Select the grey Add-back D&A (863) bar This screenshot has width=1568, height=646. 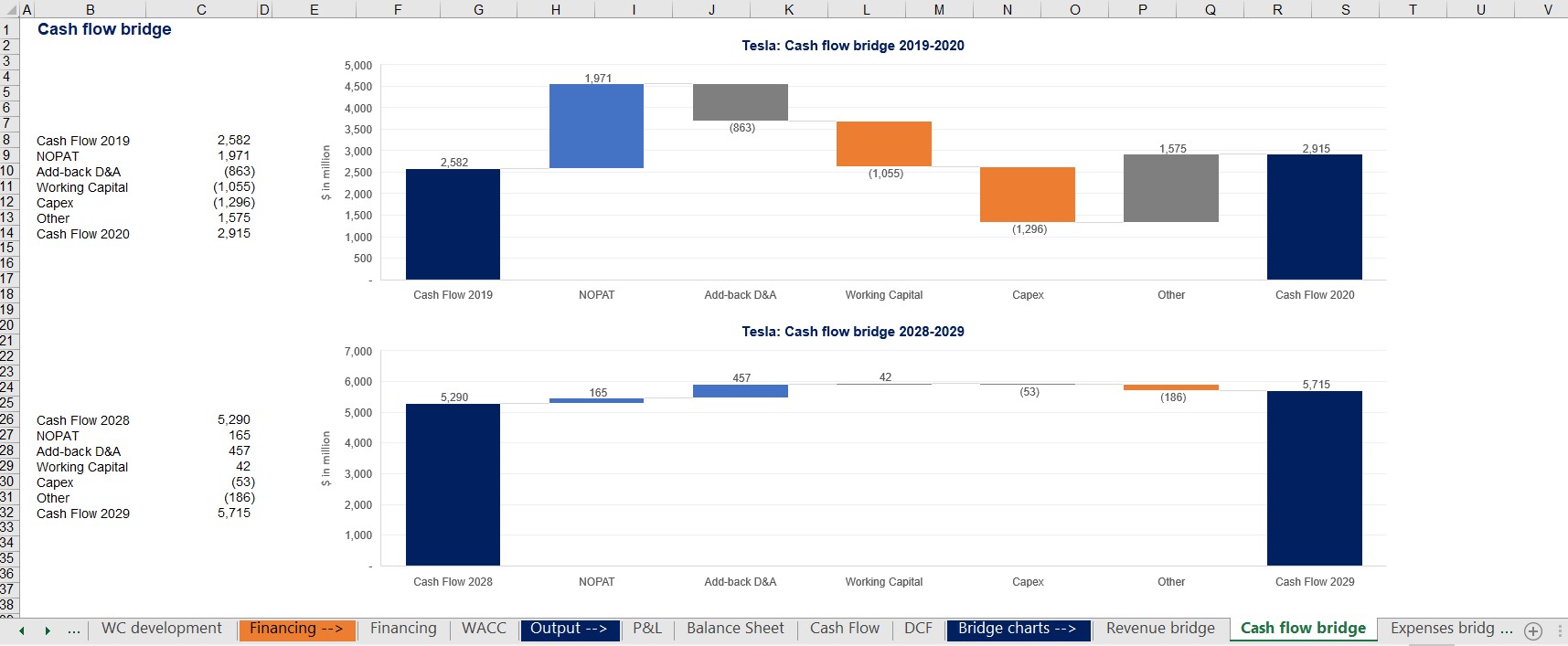point(741,102)
